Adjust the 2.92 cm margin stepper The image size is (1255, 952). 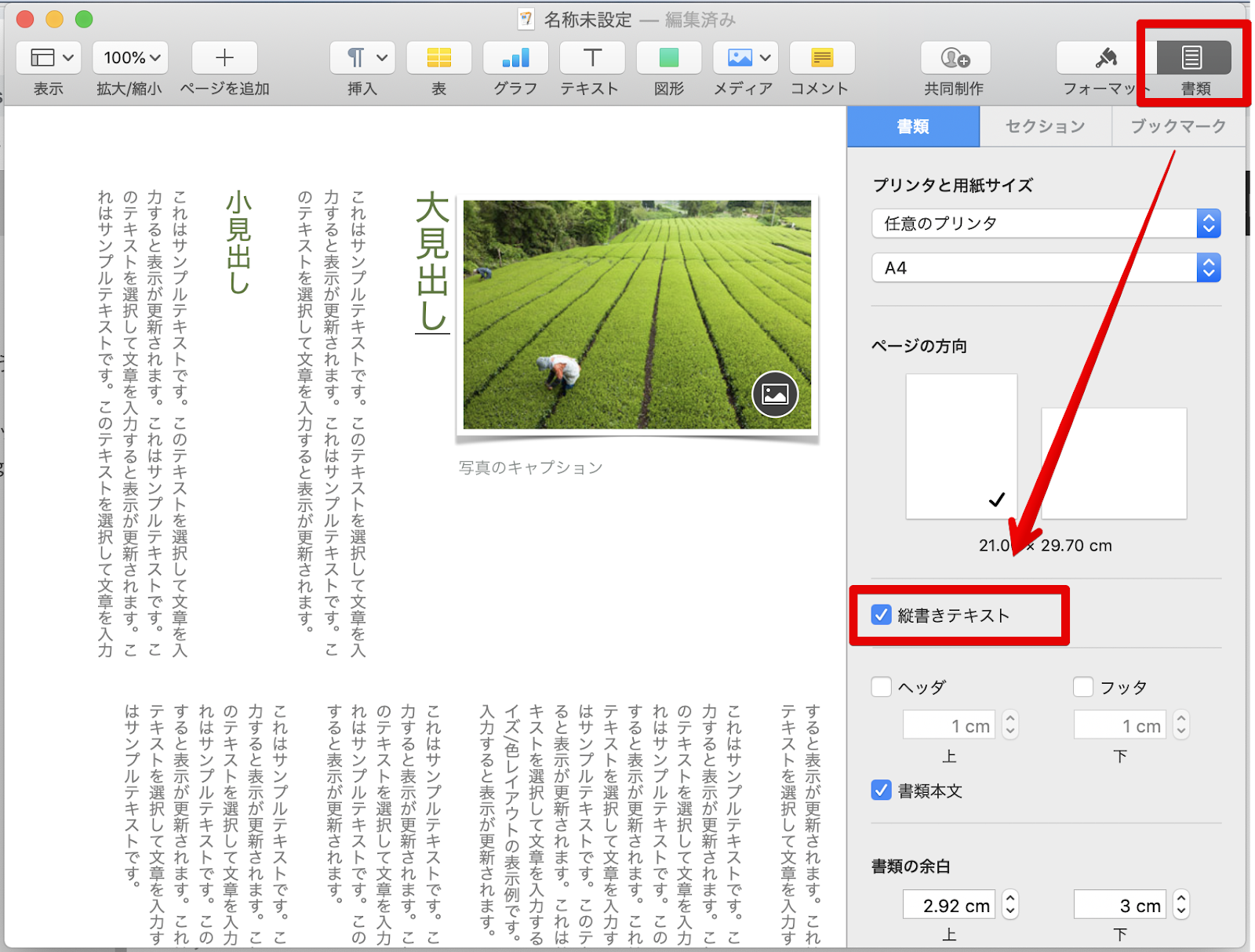[1010, 905]
